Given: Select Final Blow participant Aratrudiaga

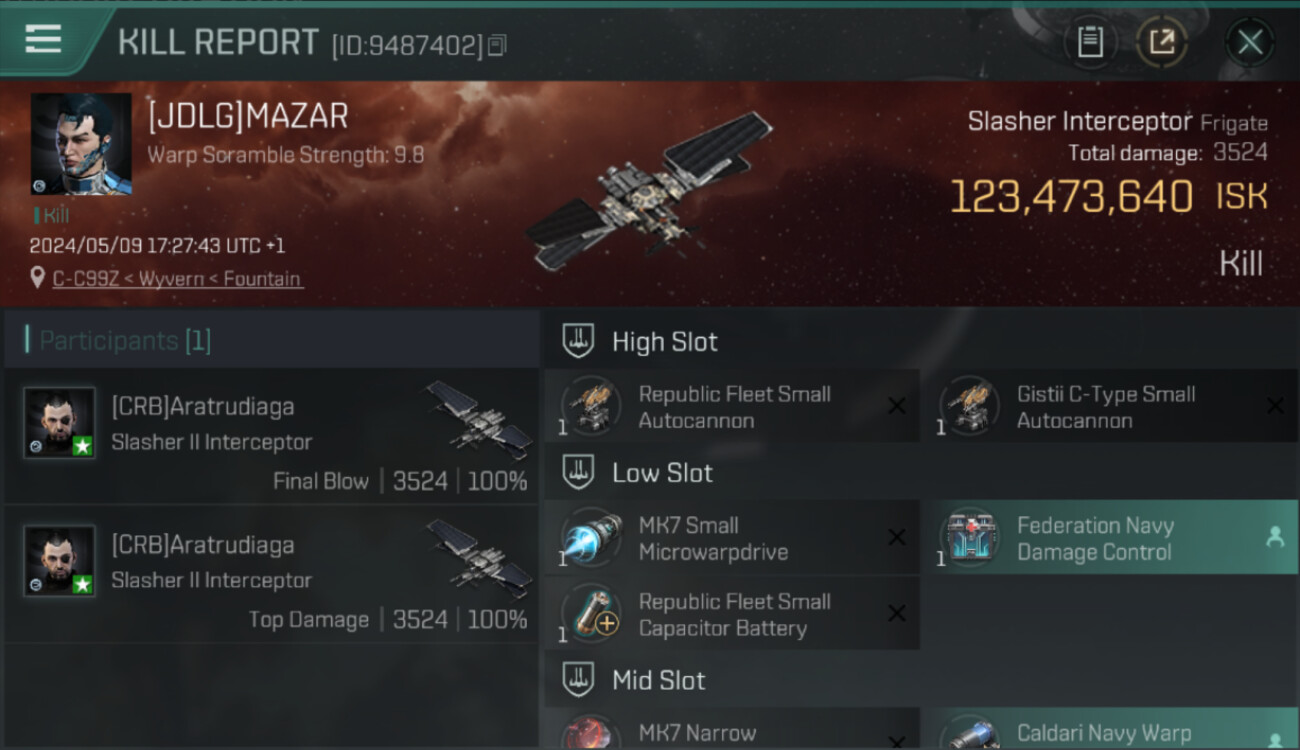Looking at the screenshot, I should [272, 435].
